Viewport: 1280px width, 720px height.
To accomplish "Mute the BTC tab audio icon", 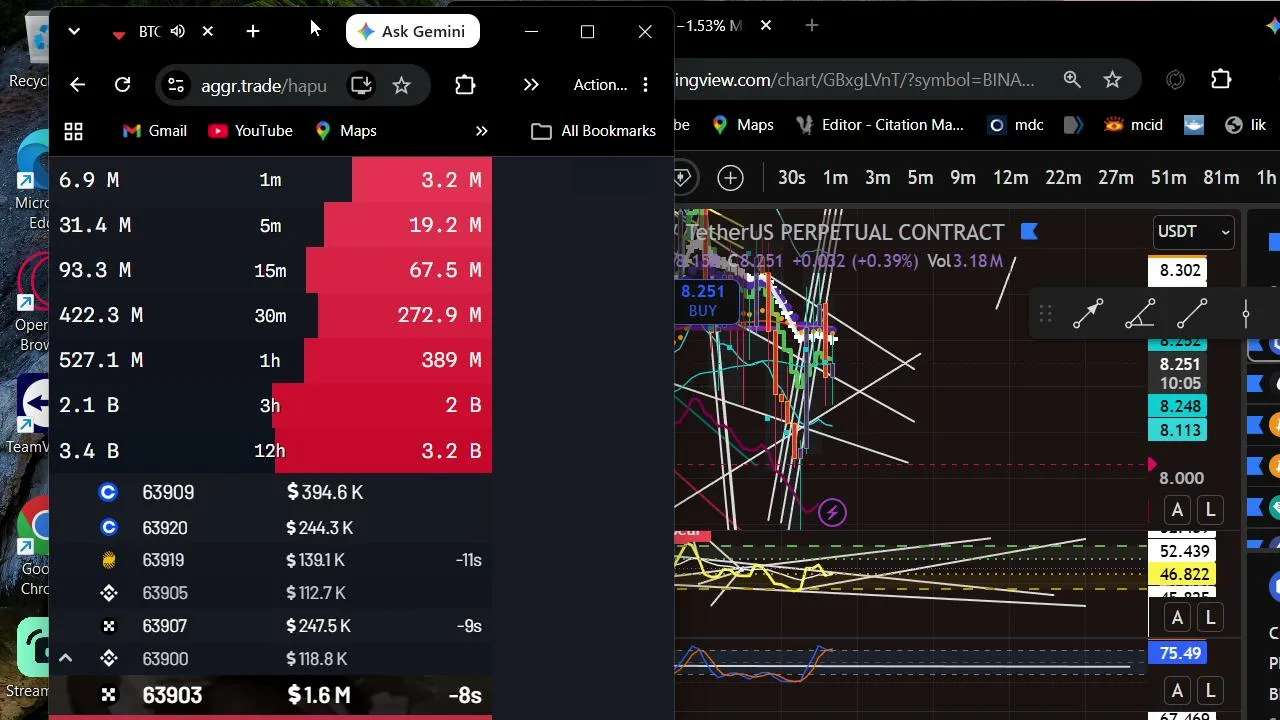I will click(x=178, y=32).
